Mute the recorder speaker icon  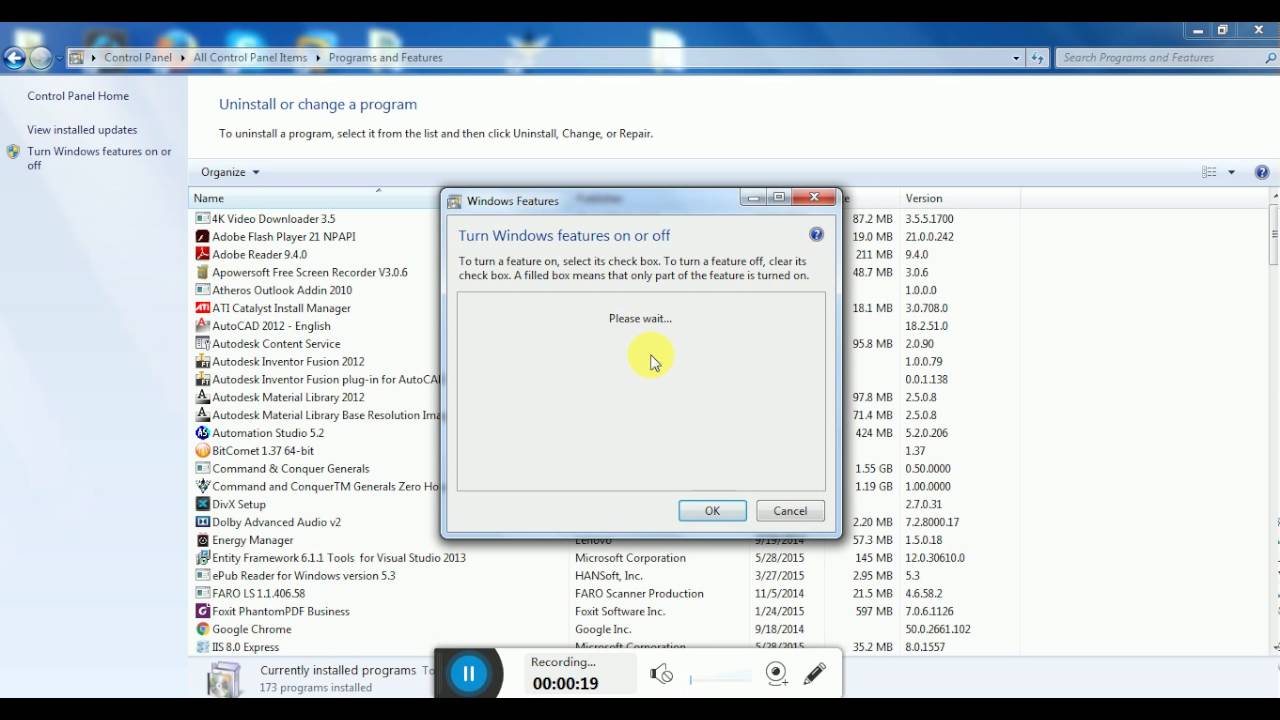click(661, 674)
